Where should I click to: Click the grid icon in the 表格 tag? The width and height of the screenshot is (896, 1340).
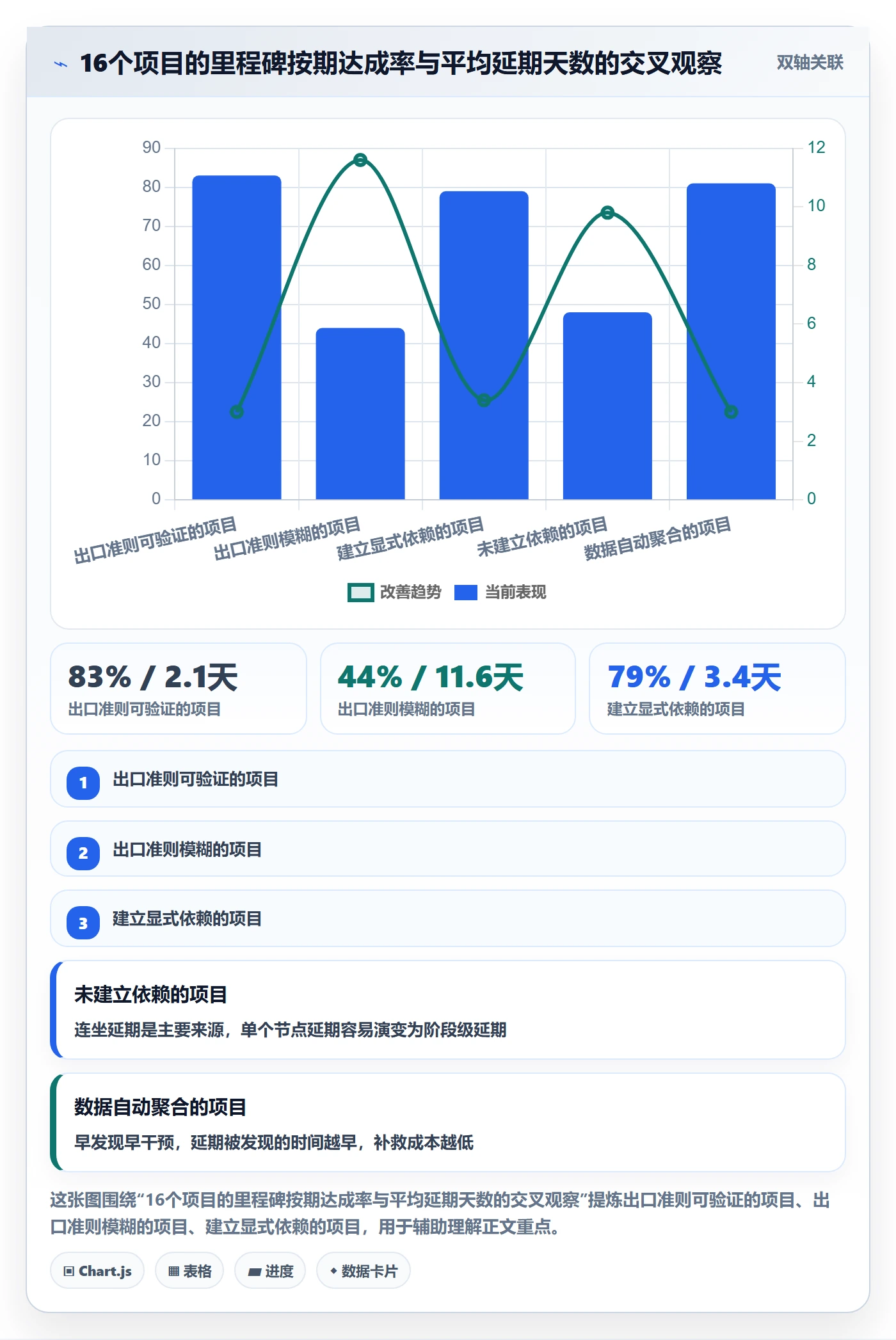[173, 1272]
